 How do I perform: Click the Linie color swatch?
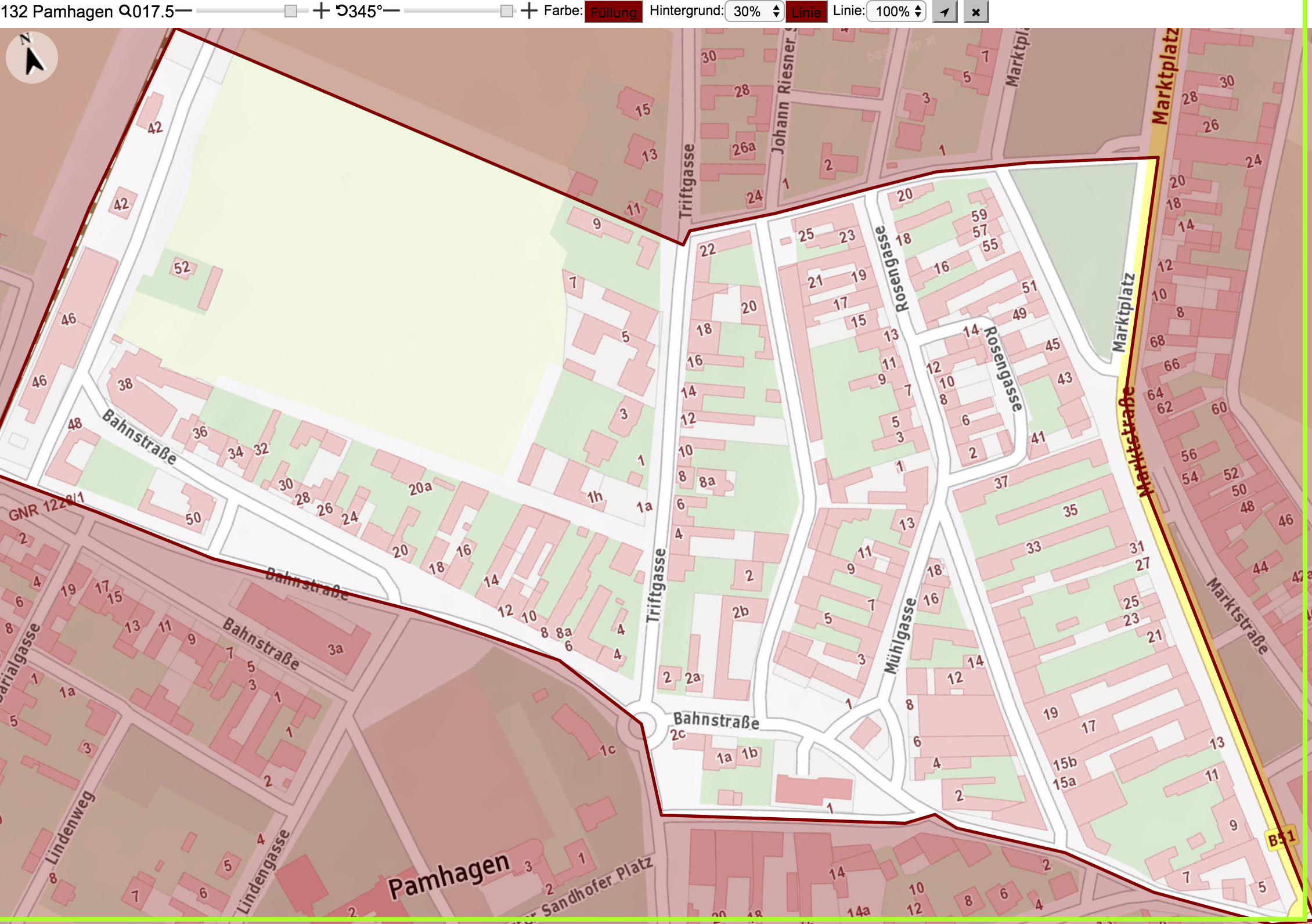click(806, 12)
